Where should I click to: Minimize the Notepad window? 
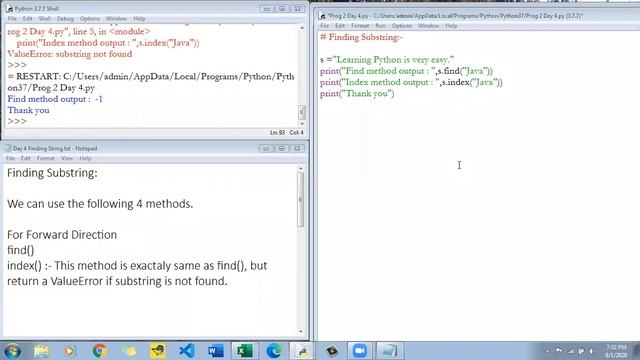pyautogui.click(x=266, y=149)
